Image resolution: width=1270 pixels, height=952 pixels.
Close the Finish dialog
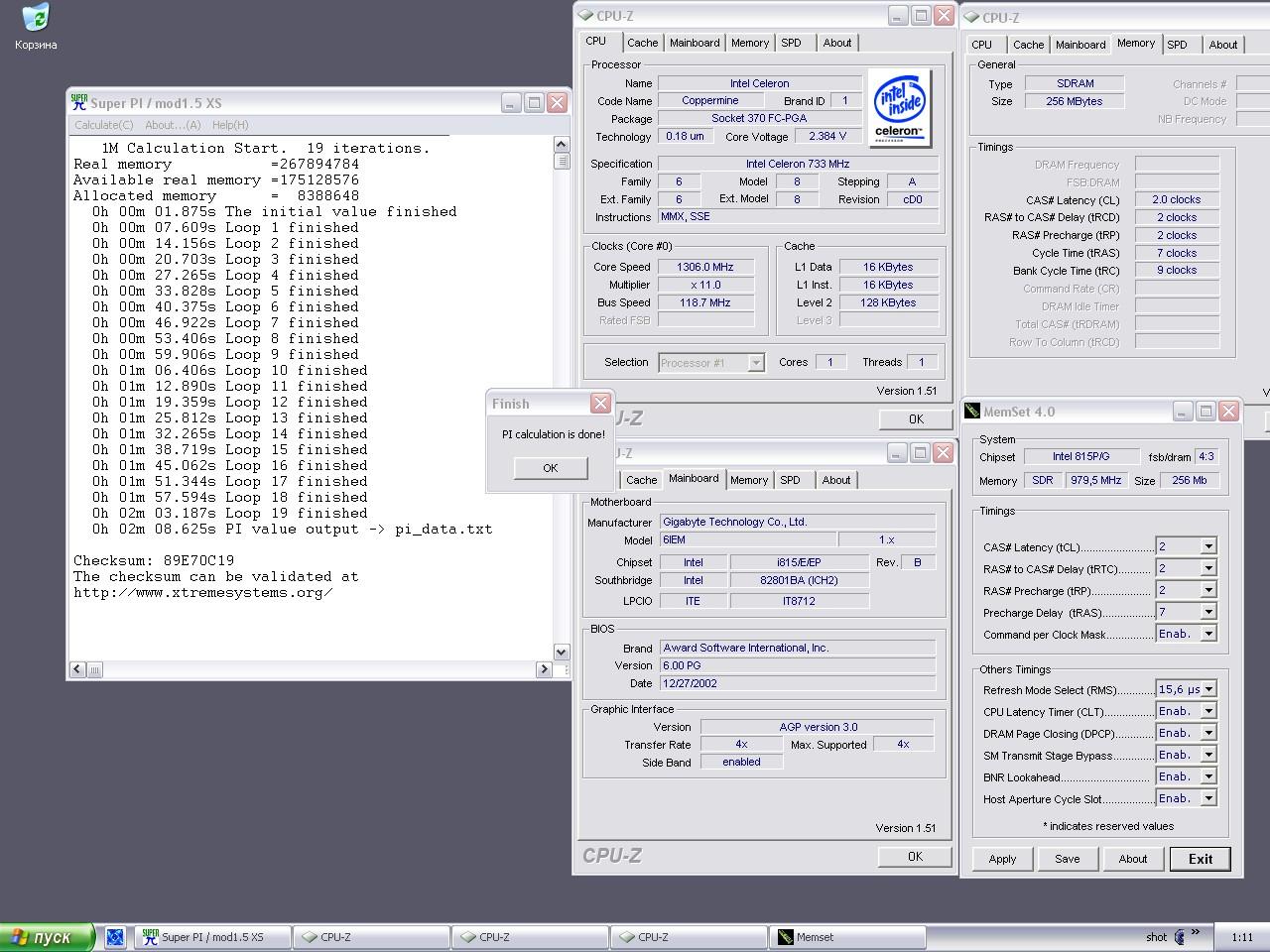pos(600,403)
